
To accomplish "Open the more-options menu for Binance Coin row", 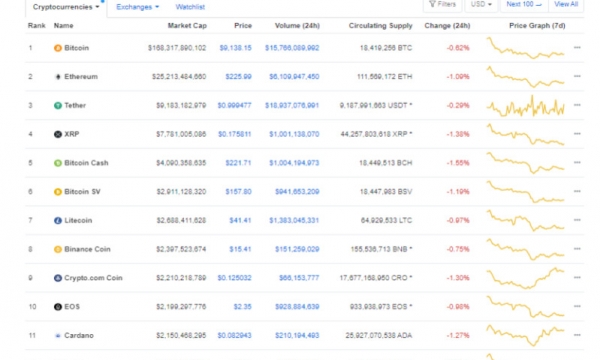I will [x=577, y=249].
